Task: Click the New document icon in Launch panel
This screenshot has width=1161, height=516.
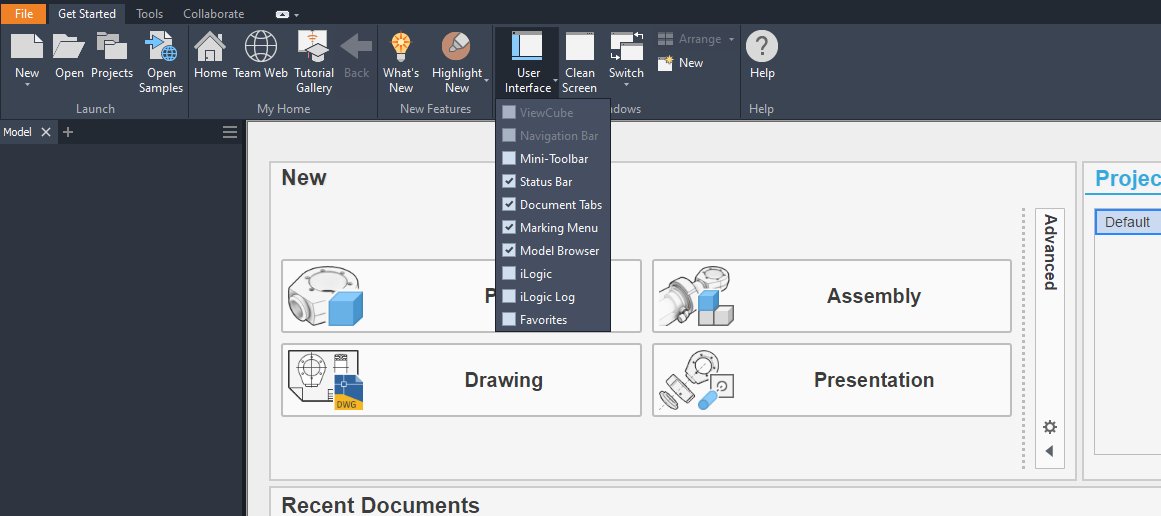Action: click(27, 46)
